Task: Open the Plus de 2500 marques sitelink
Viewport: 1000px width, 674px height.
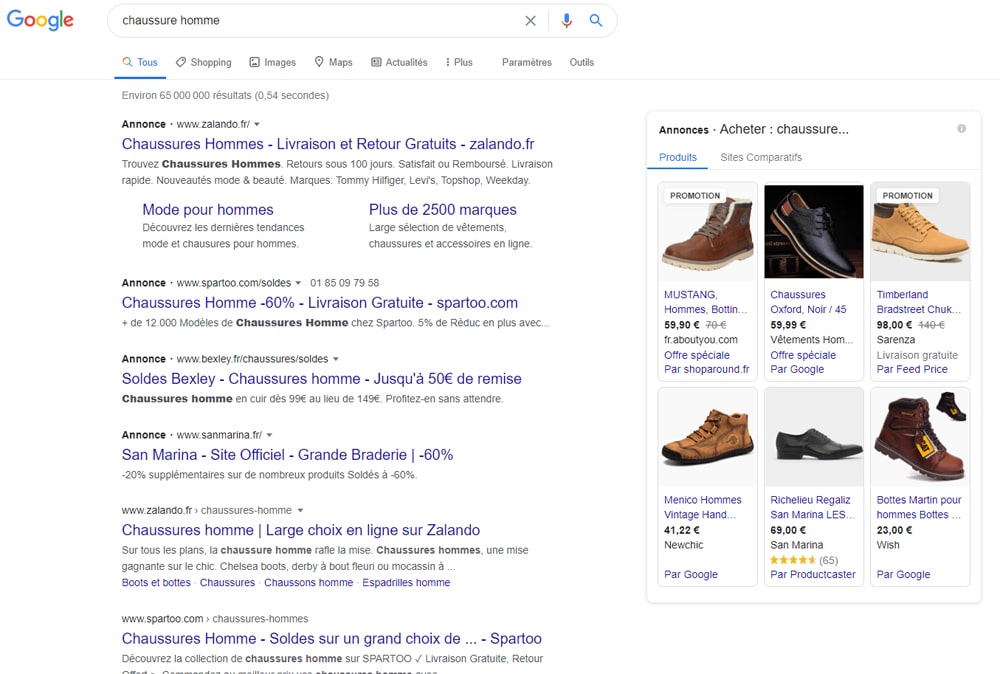Action: [x=443, y=210]
